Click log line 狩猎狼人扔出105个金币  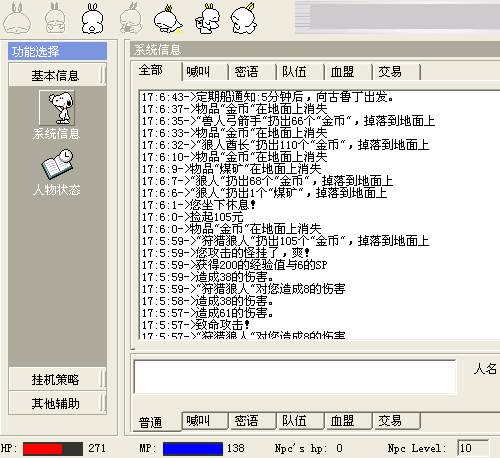pos(285,241)
